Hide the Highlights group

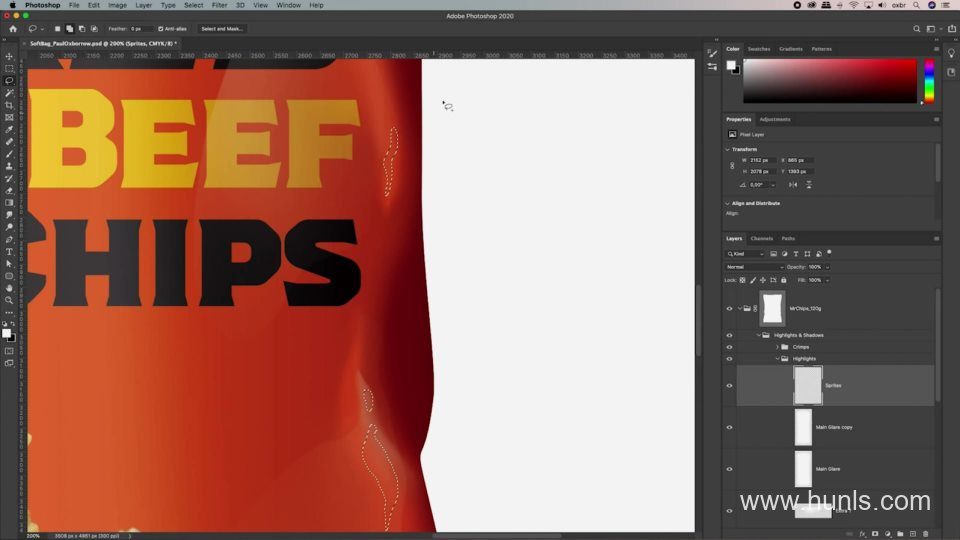coord(729,359)
